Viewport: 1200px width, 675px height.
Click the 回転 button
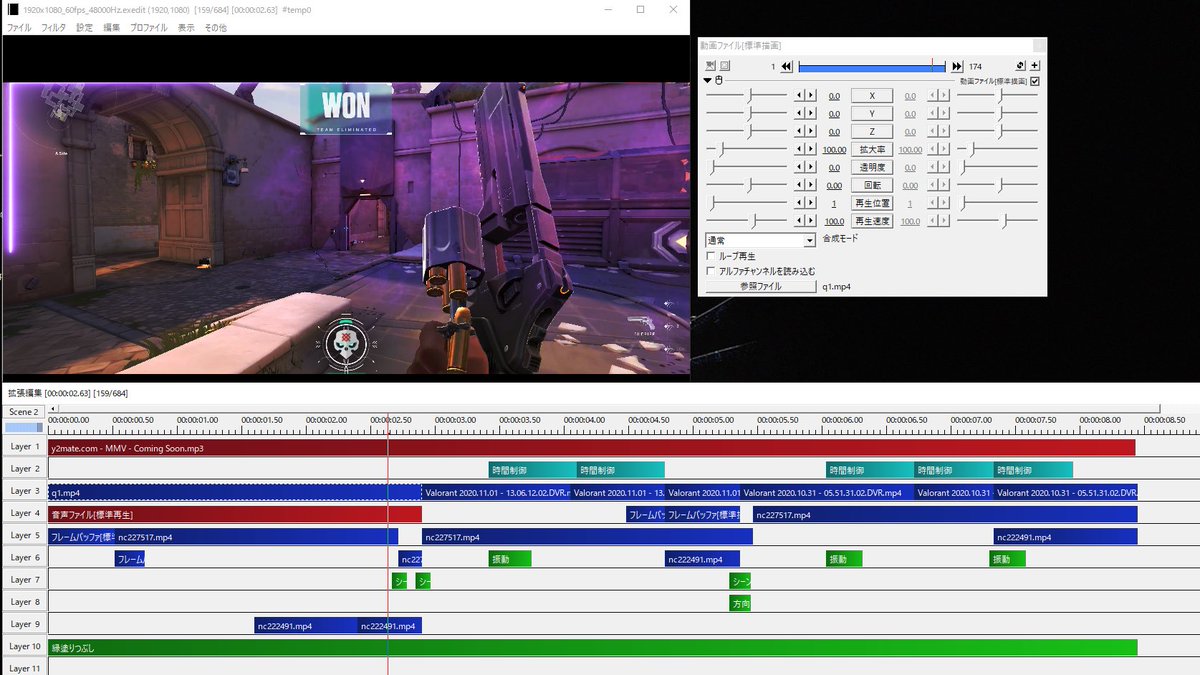872,186
